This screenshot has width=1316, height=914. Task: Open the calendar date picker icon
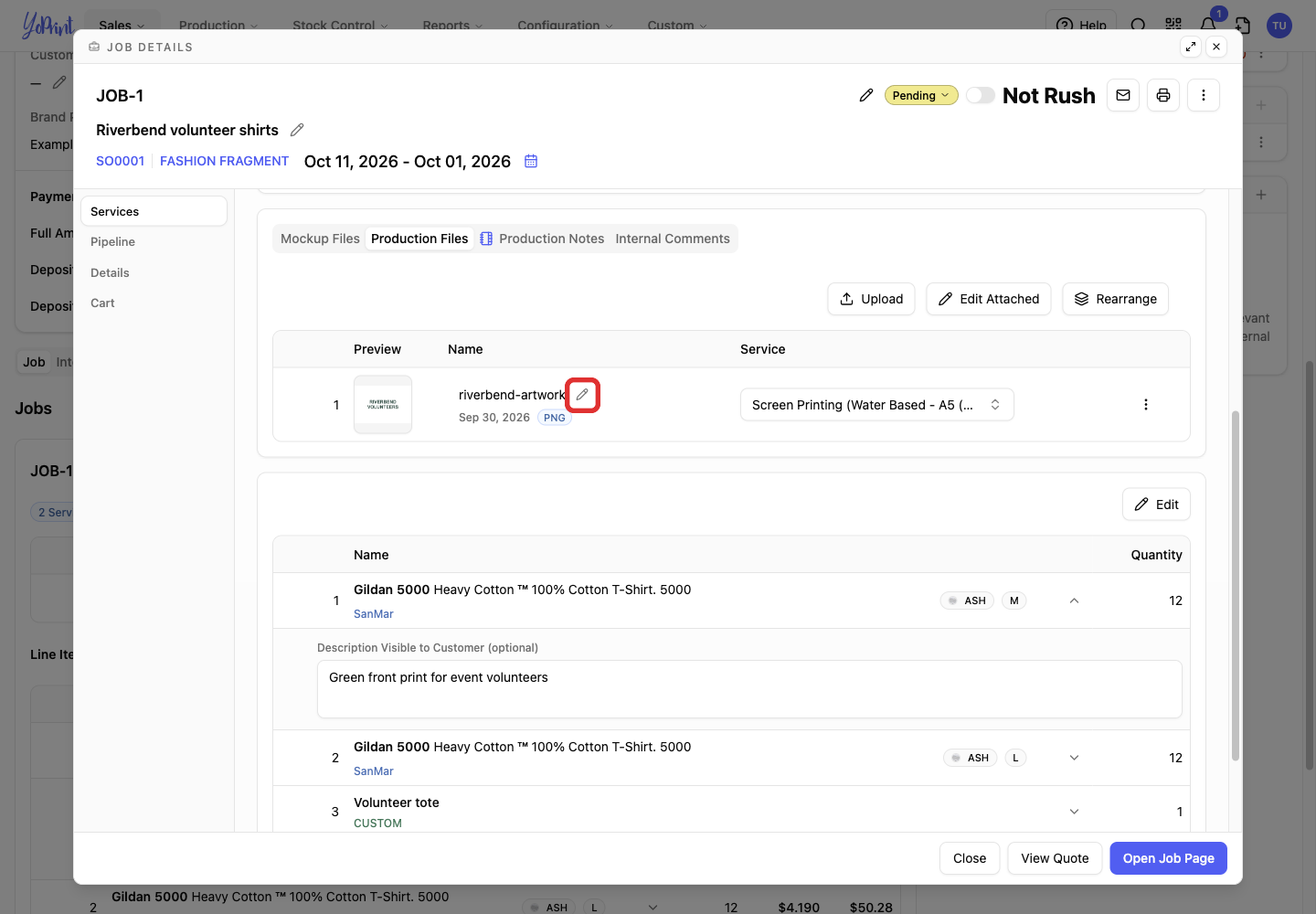tap(531, 161)
